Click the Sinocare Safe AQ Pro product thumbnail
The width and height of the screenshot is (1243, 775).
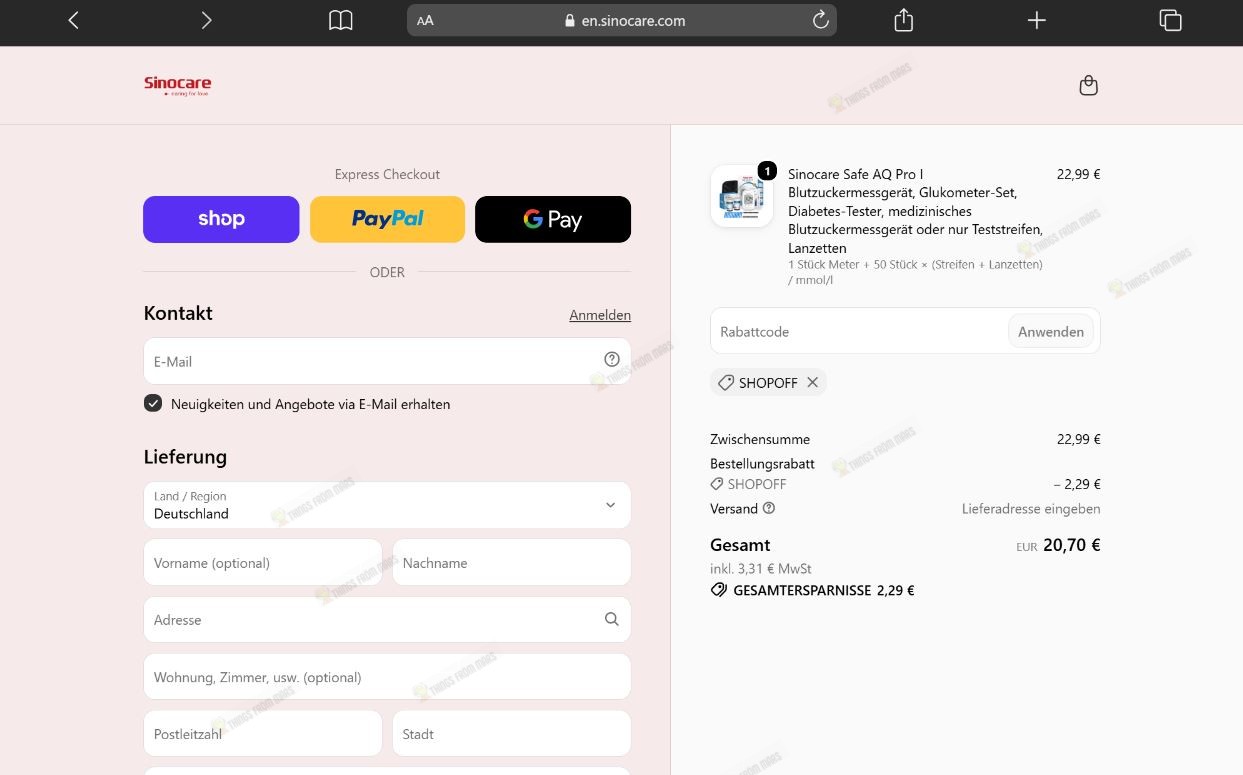[x=742, y=196]
